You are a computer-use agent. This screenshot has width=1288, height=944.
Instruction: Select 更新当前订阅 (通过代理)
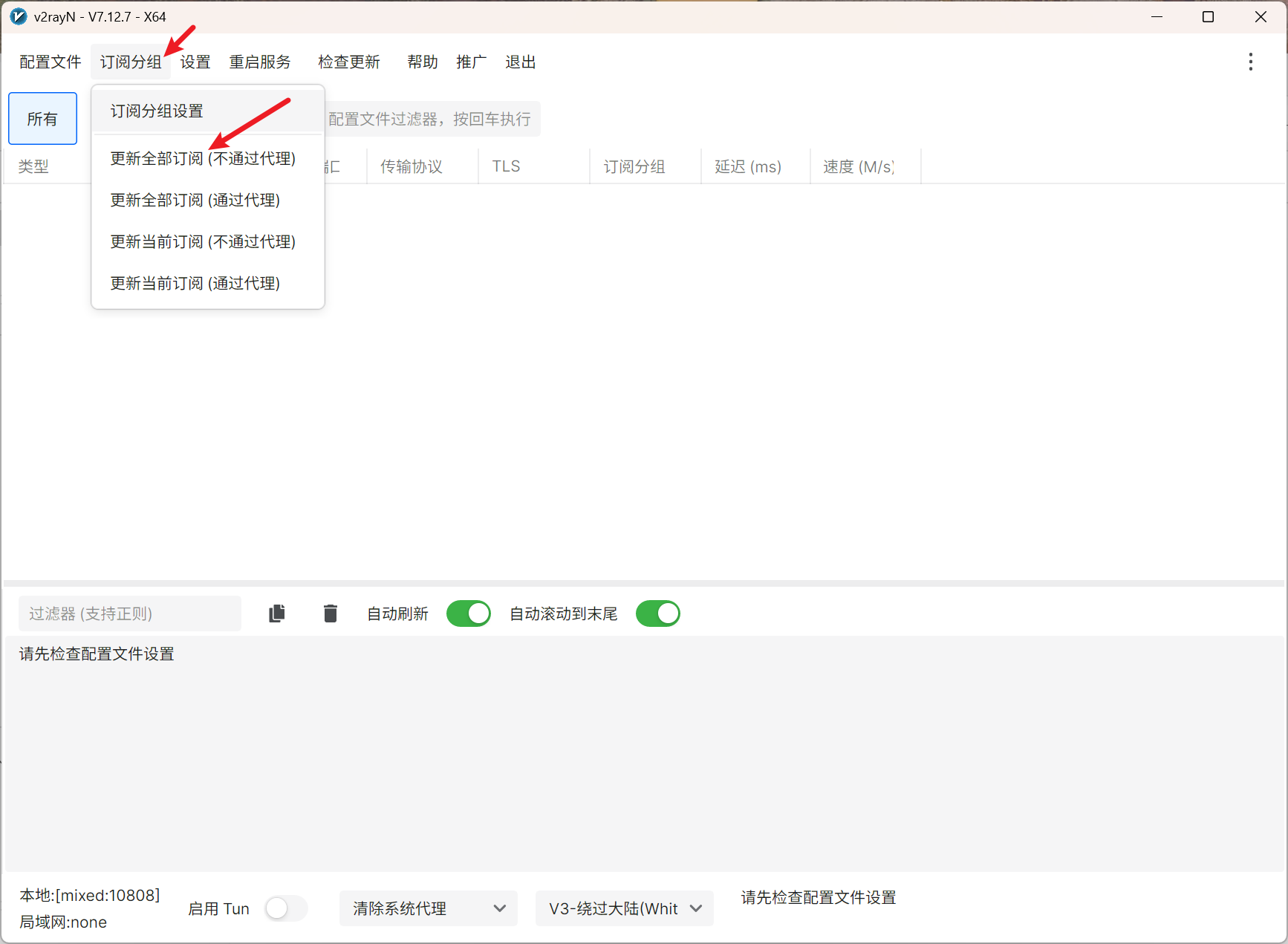(x=208, y=283)
